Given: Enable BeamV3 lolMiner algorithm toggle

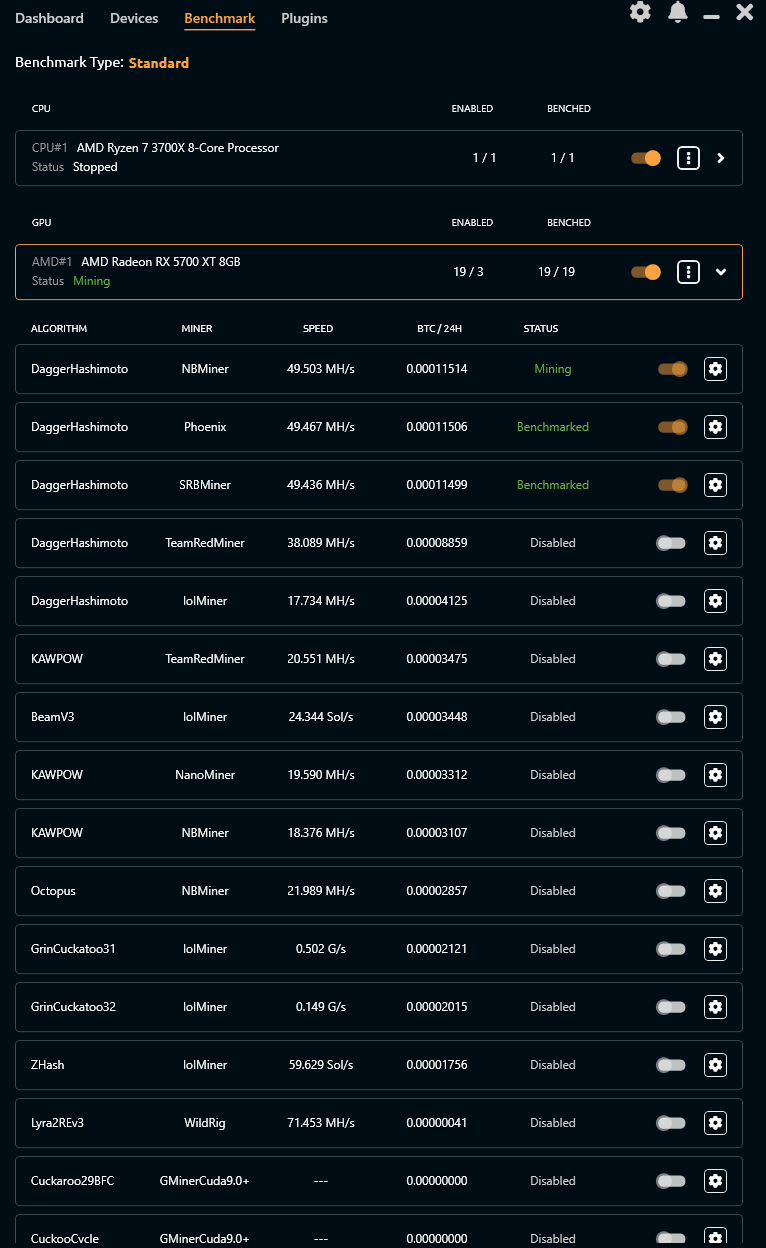Looking at the screenshot, I should (x=671, y=717).
